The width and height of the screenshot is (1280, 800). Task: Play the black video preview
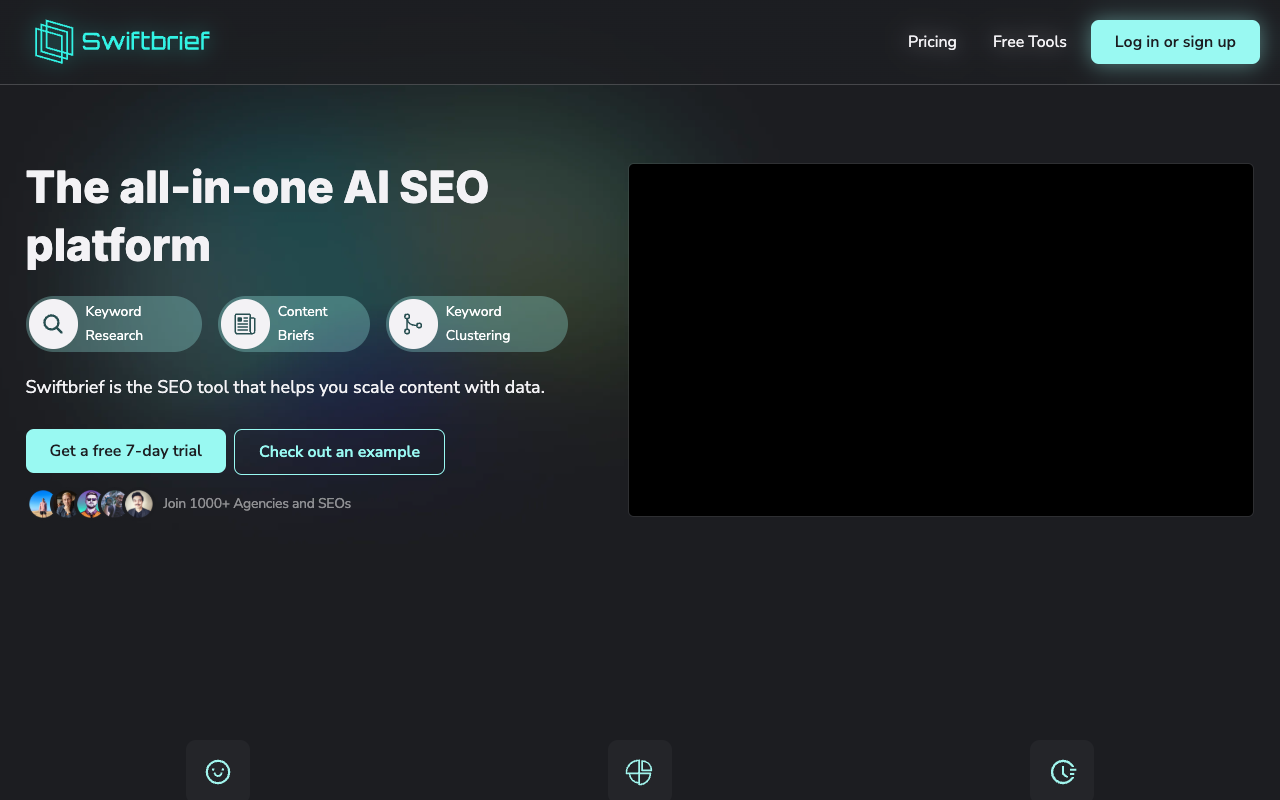coord(941,340)
